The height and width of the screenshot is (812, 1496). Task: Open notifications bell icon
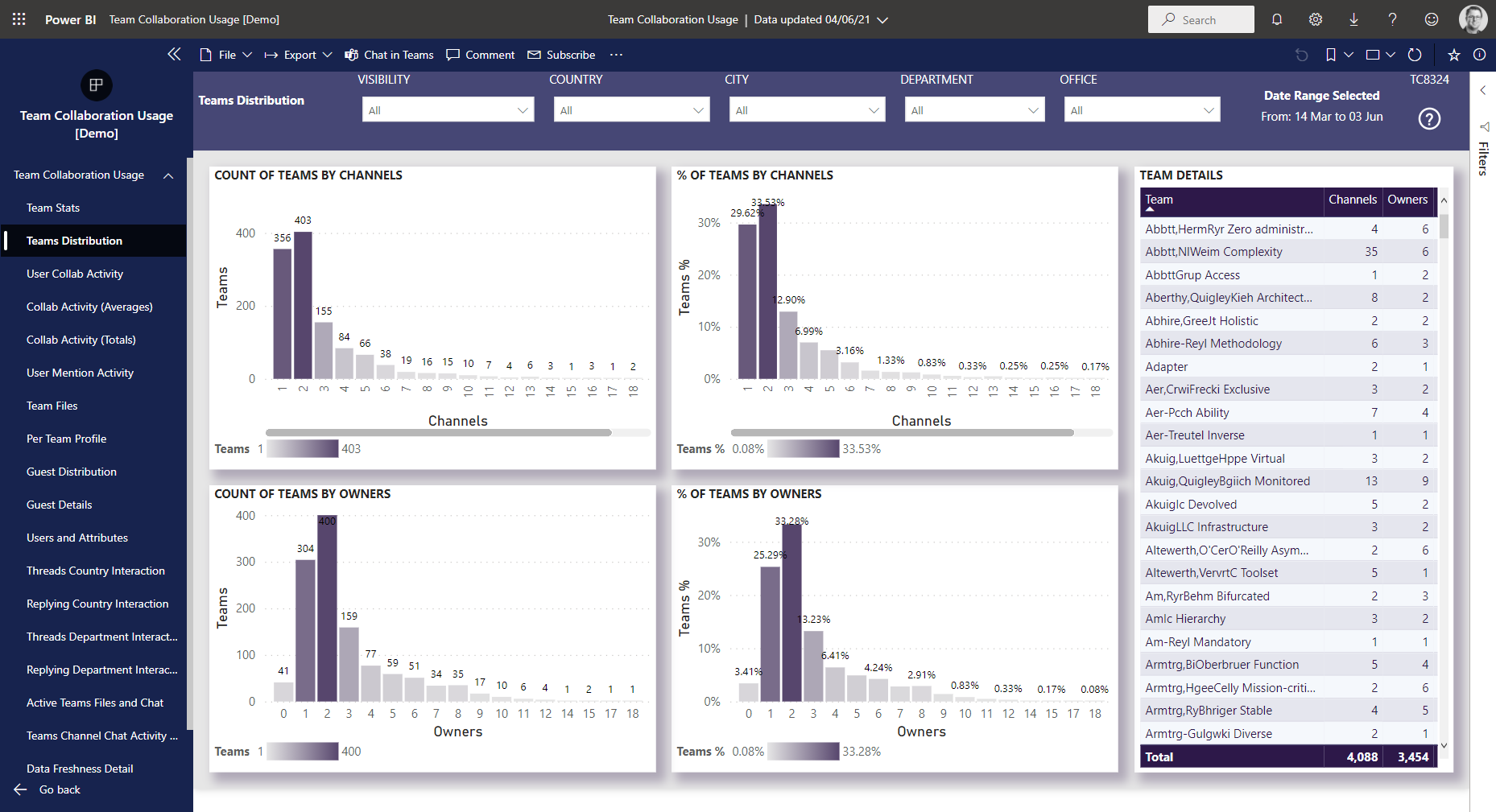(1277, 19)
